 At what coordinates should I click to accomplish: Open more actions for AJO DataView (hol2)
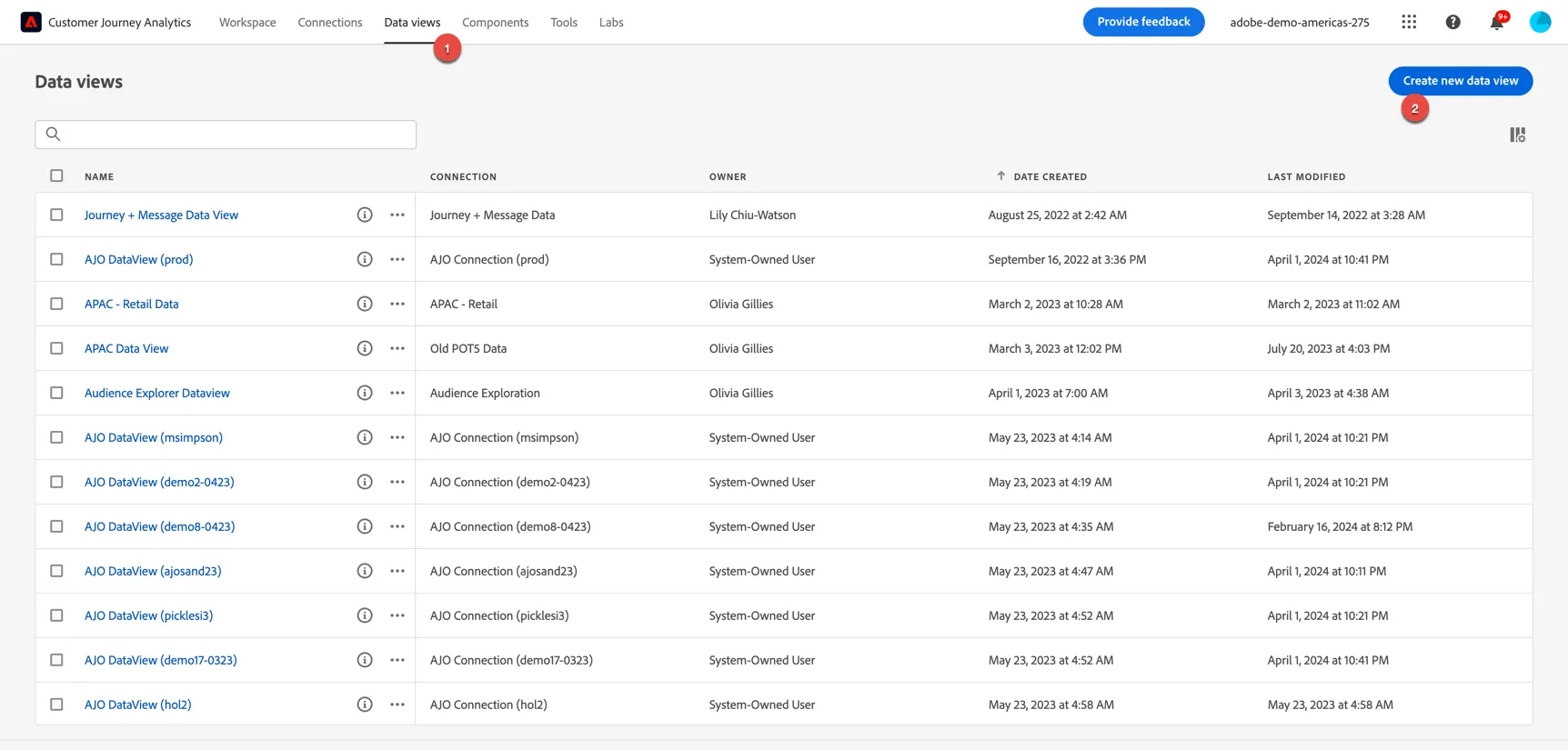(397, 705)
